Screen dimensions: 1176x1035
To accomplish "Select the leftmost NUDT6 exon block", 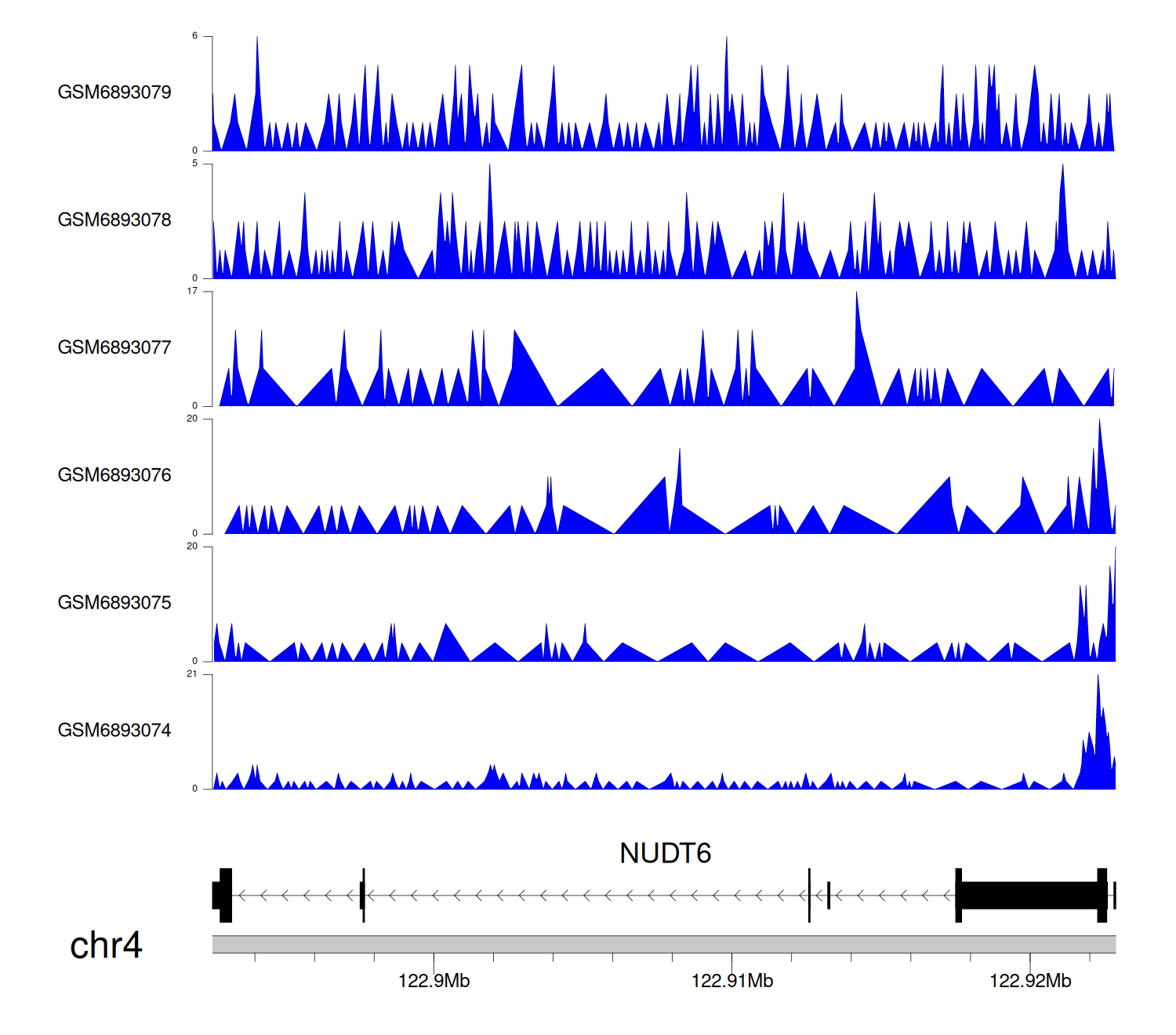I will click(223, 895).
